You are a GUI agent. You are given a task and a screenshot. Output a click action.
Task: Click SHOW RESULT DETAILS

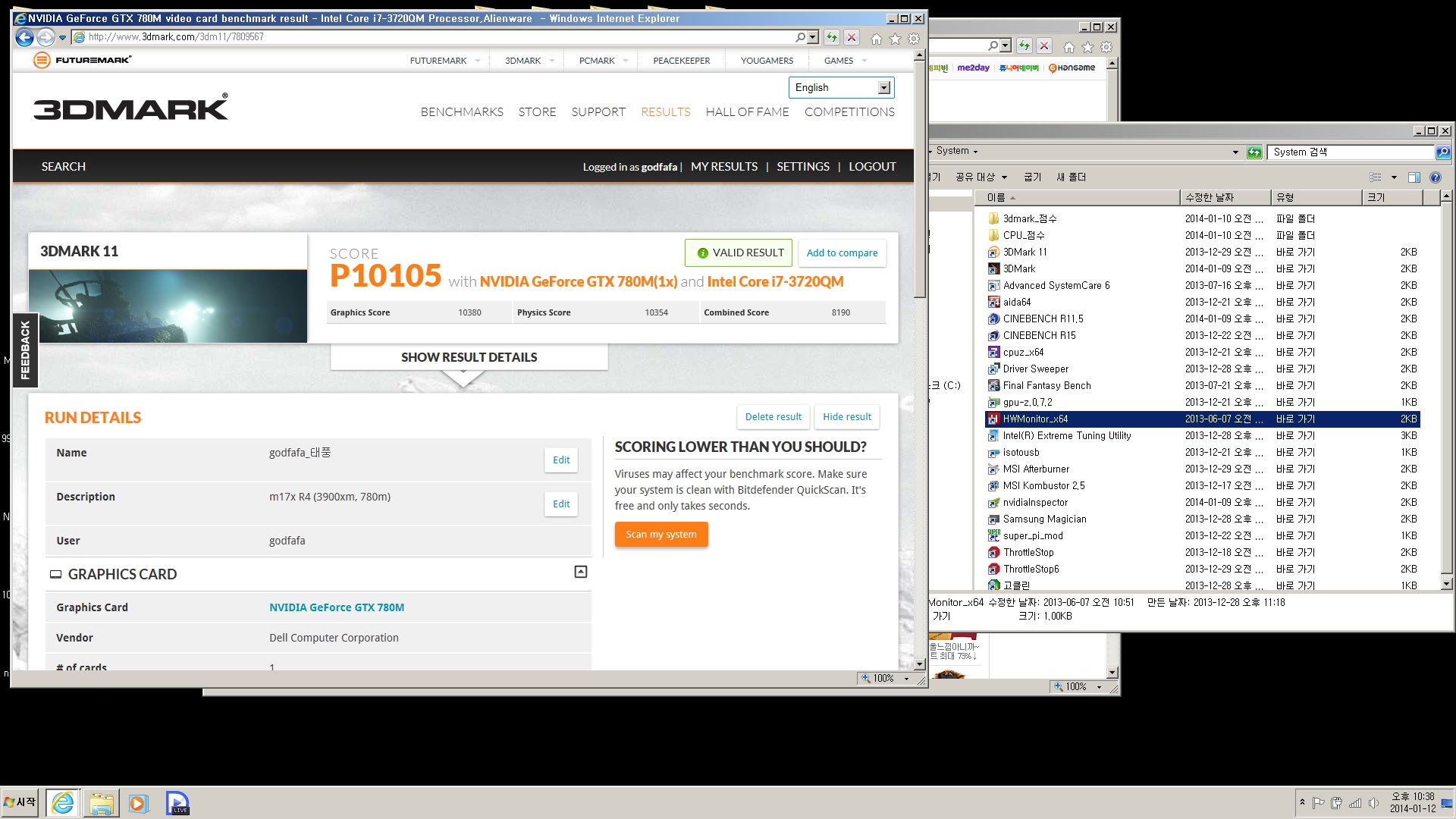click(x=469, y=357)
